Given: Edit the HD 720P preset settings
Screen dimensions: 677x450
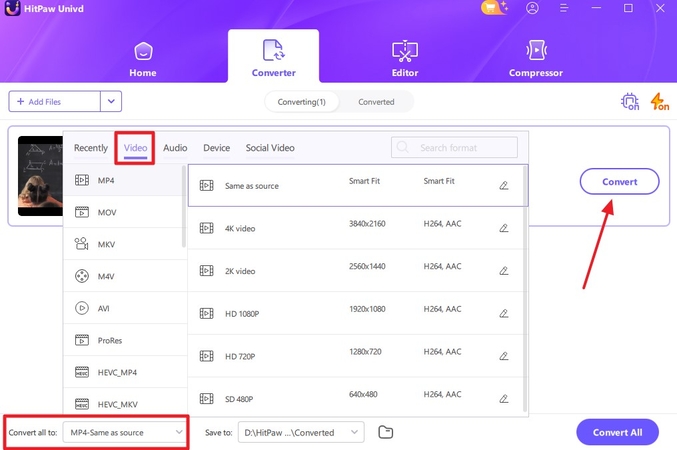Looking at the screenshot, I should pos(503,356).
